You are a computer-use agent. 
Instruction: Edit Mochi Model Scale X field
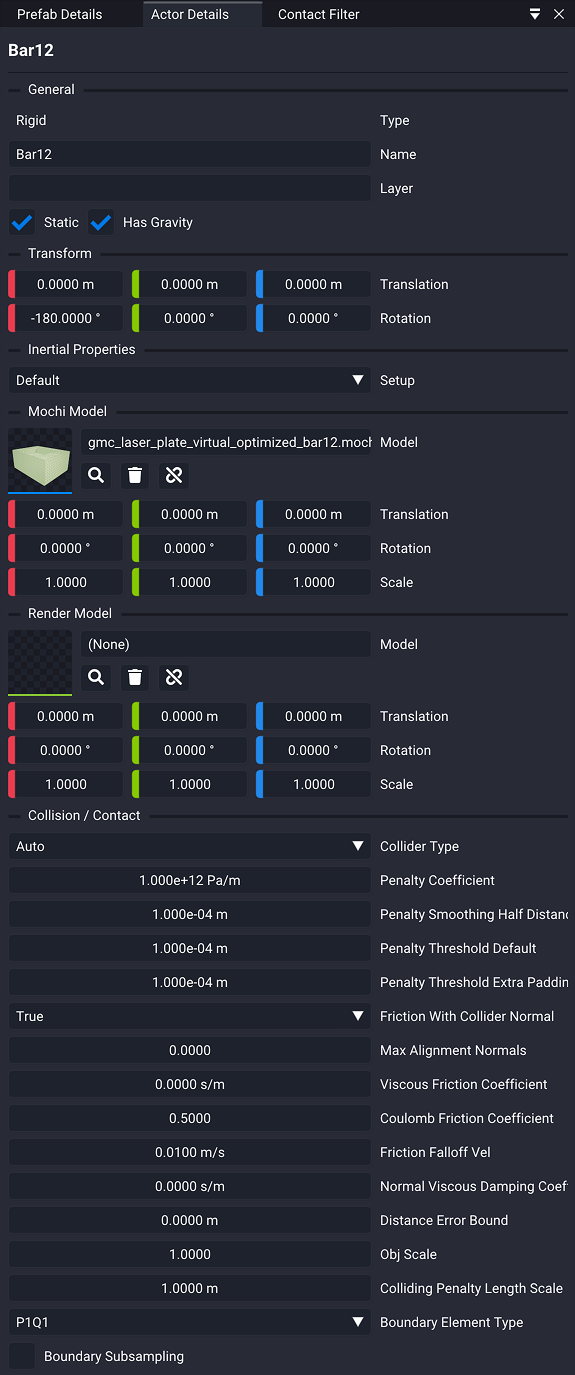tap(66, 582)
